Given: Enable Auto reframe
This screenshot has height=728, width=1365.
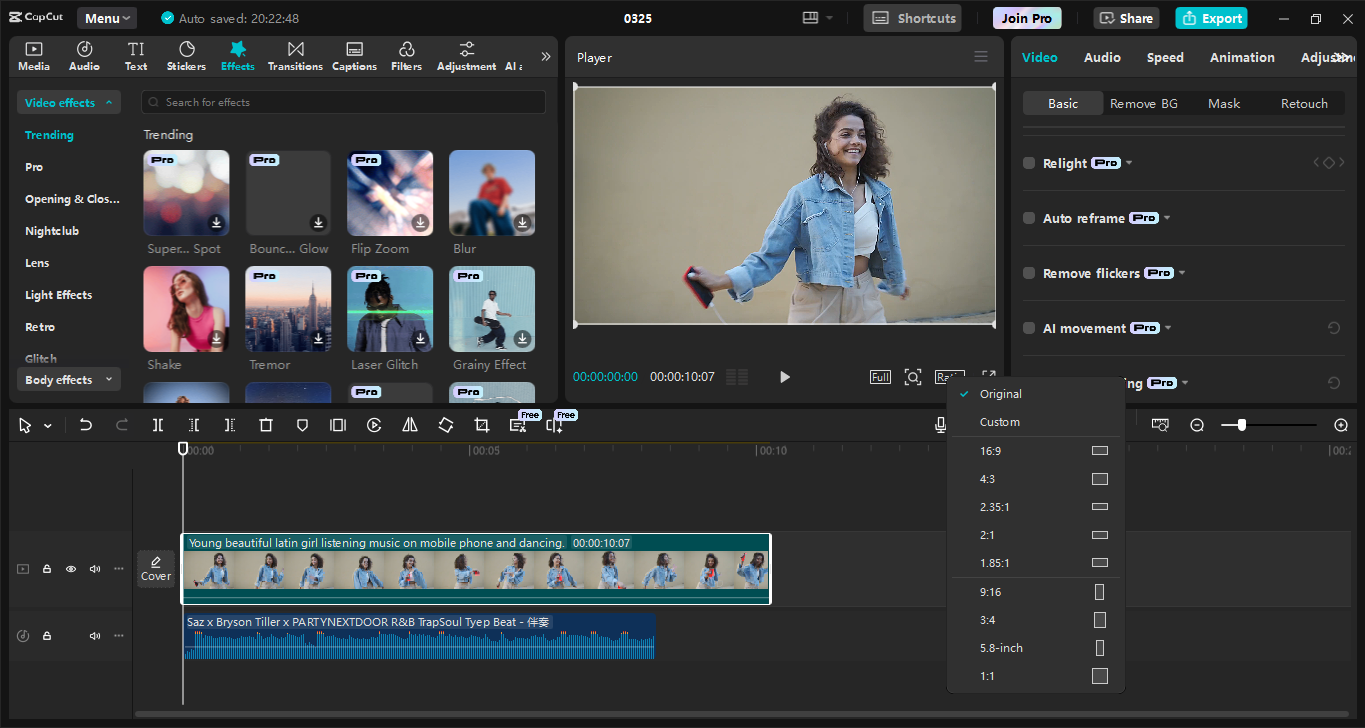Looking at the screenshot, I should point(1028,217).
